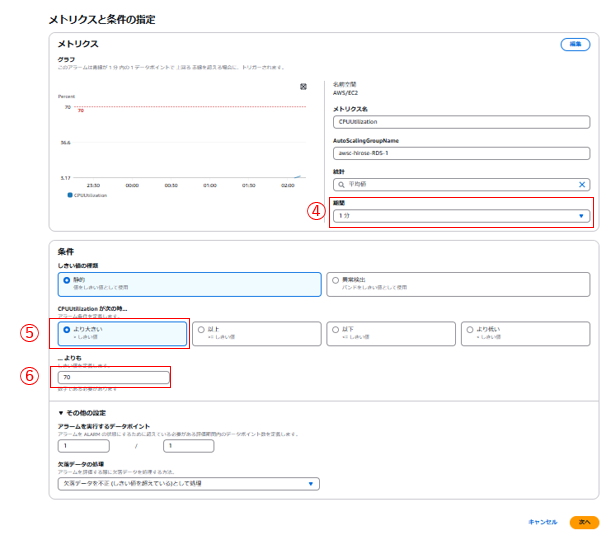Click the 70 threshold label on graph
Image resolution: width=613 pixels, height=549 pixels.
[81, 111]
